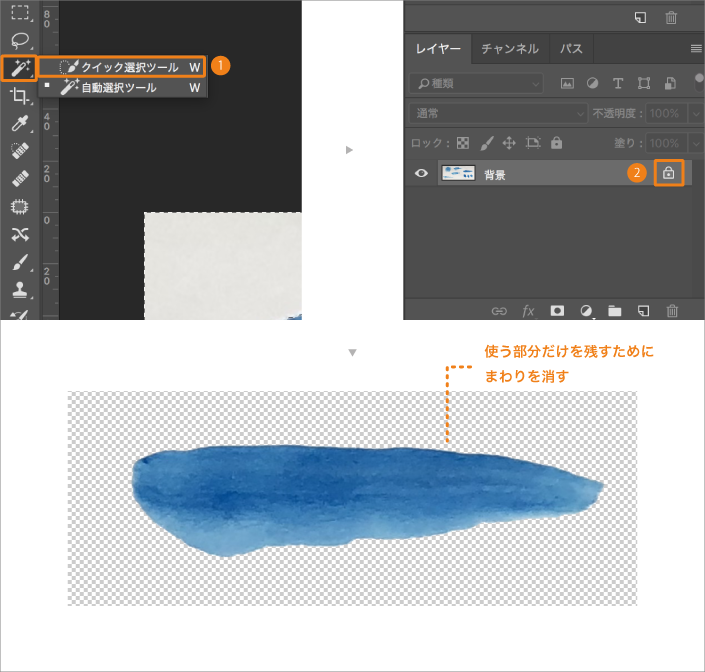Click the 背景 layer name

click(x=495, y=174)
